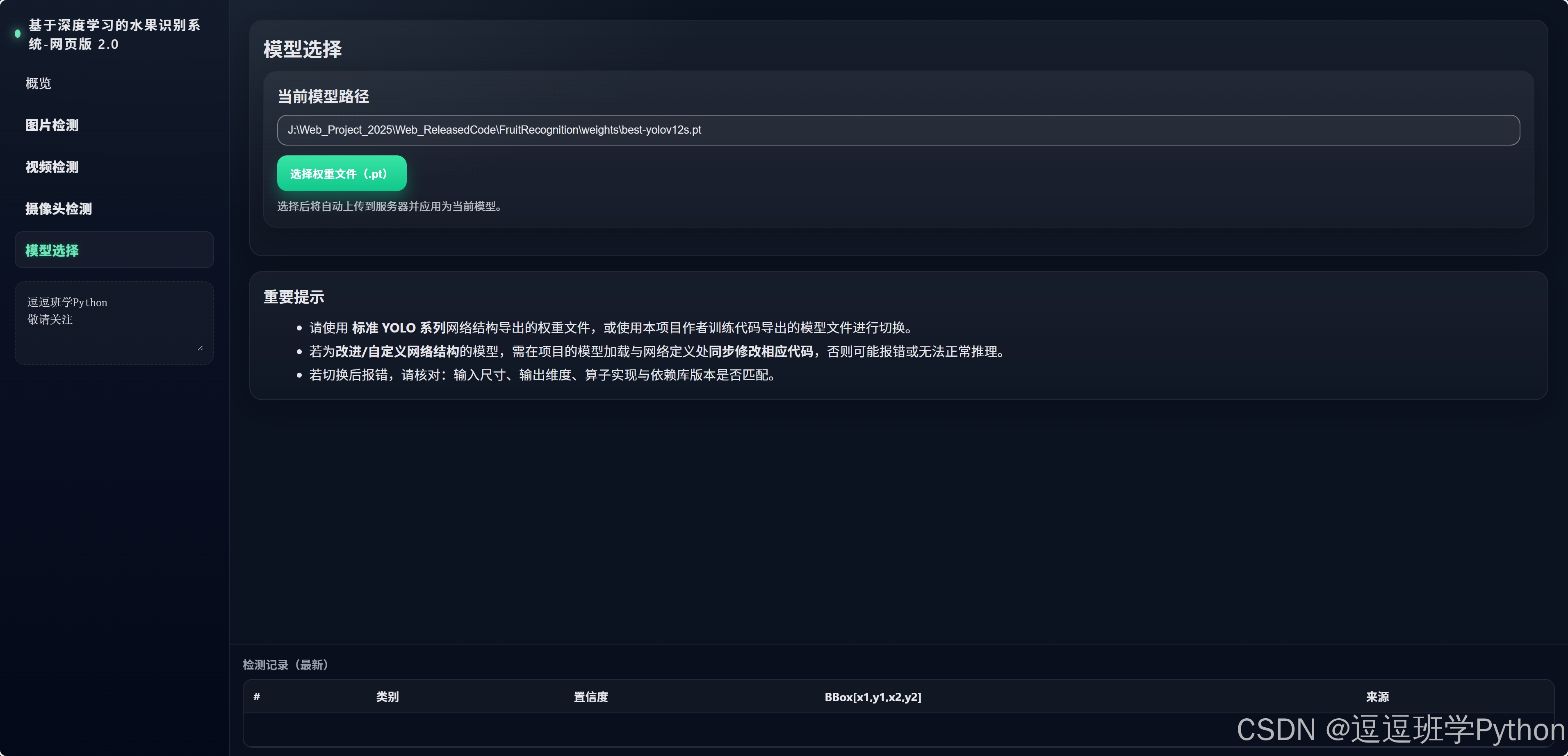The height and width of the screenshot is (756, 1568).
Task: Click the app title 基于深度学习的水果识别系统
Action: [x=114, y=34]
